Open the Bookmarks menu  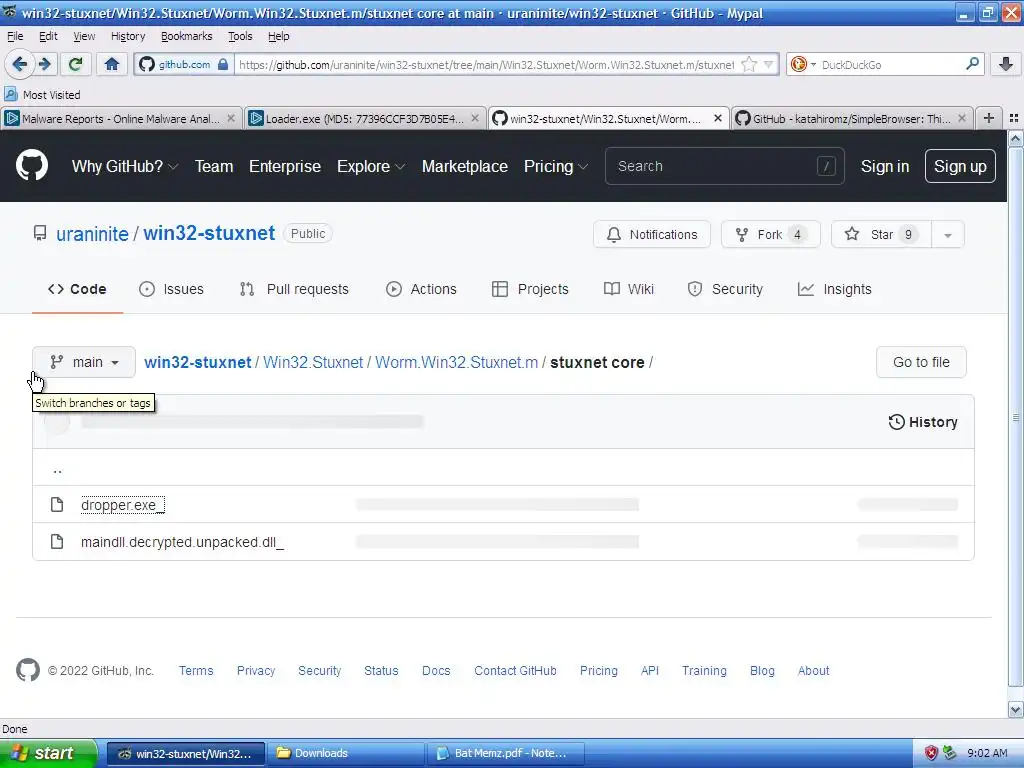coord(186,36)
